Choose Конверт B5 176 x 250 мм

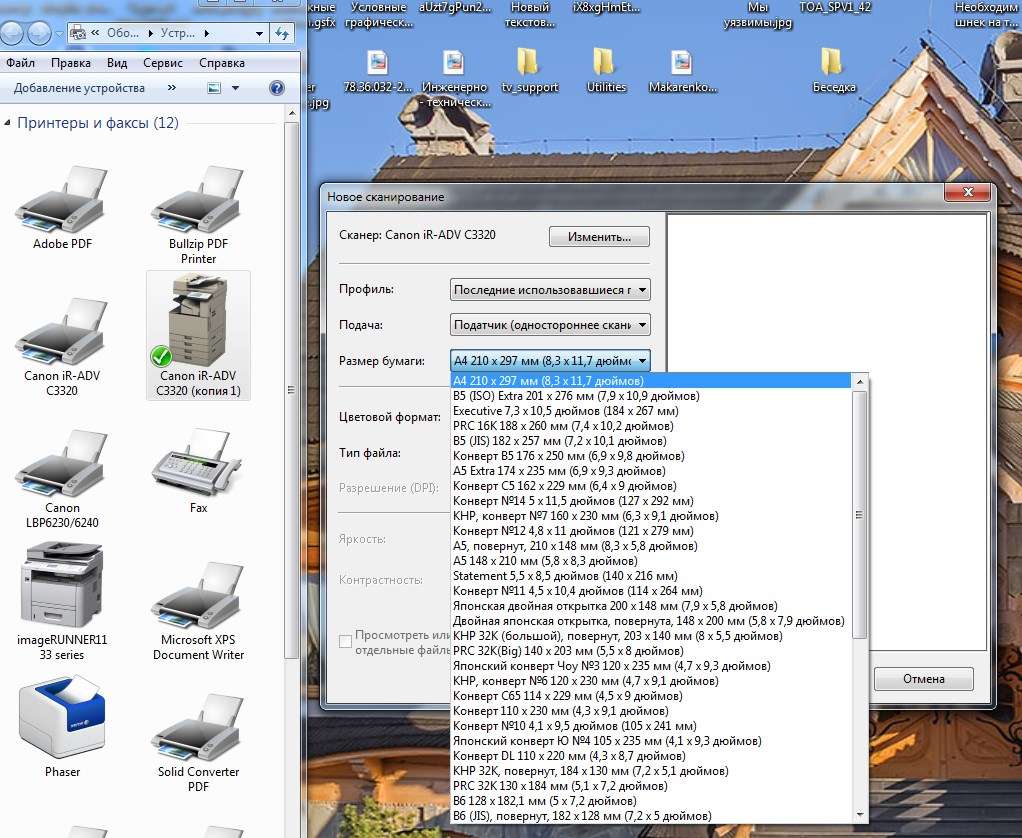pos(651,455)
